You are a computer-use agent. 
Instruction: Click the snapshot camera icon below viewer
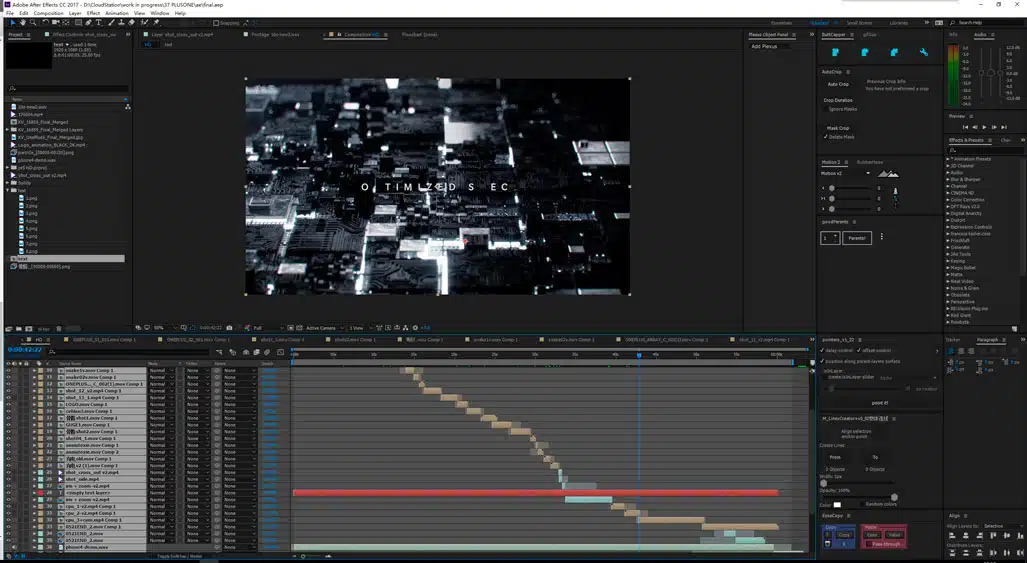coord(230,328)
